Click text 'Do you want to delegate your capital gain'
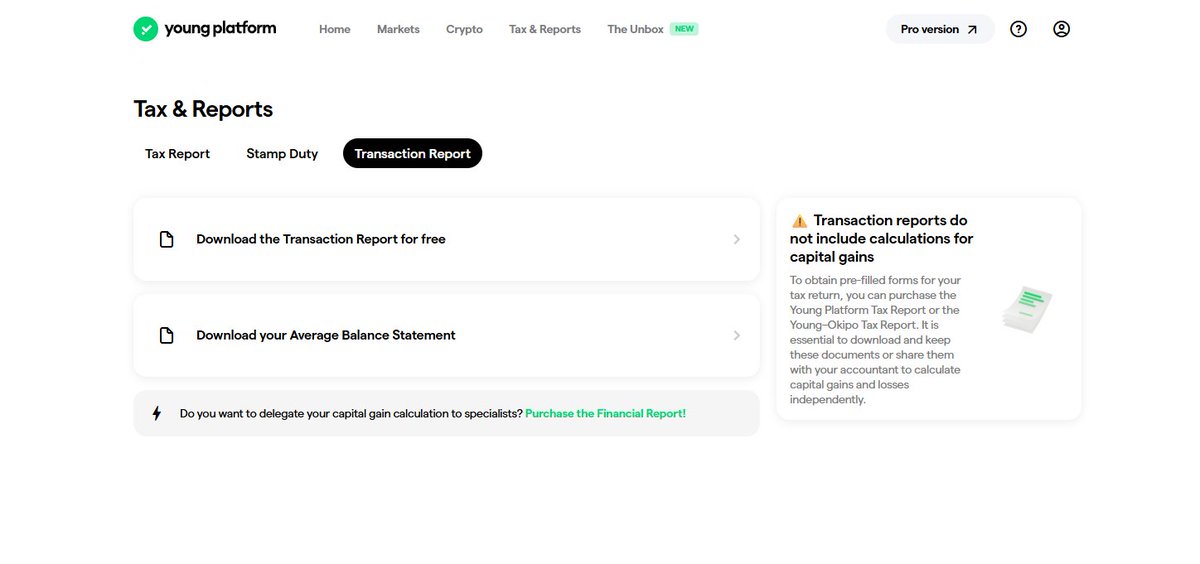This screenshot has height=564, width=1200. click(x=351, y=413)
